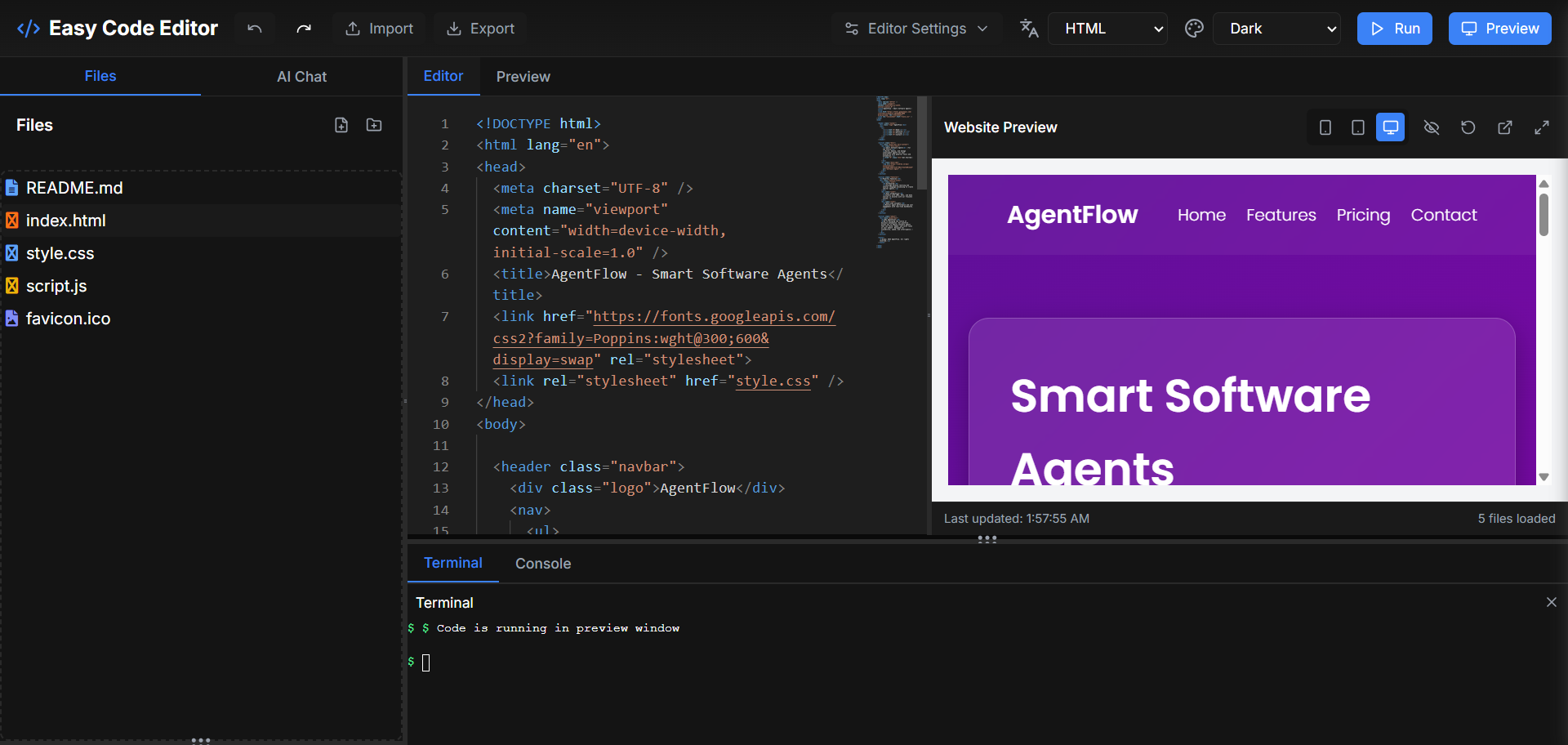
Task: Switch to the Preview tab beside Editor
Action: pyautogui.click(x=523, y=77)
